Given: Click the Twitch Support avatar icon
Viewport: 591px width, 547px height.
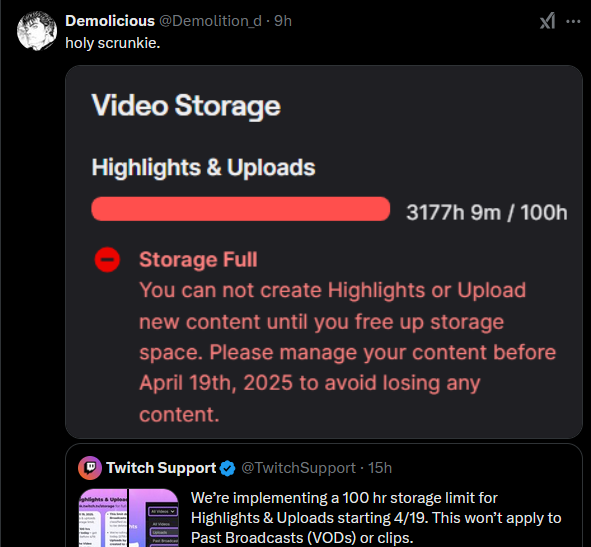Looking at the screenshot, I should [x=90, y=468].
